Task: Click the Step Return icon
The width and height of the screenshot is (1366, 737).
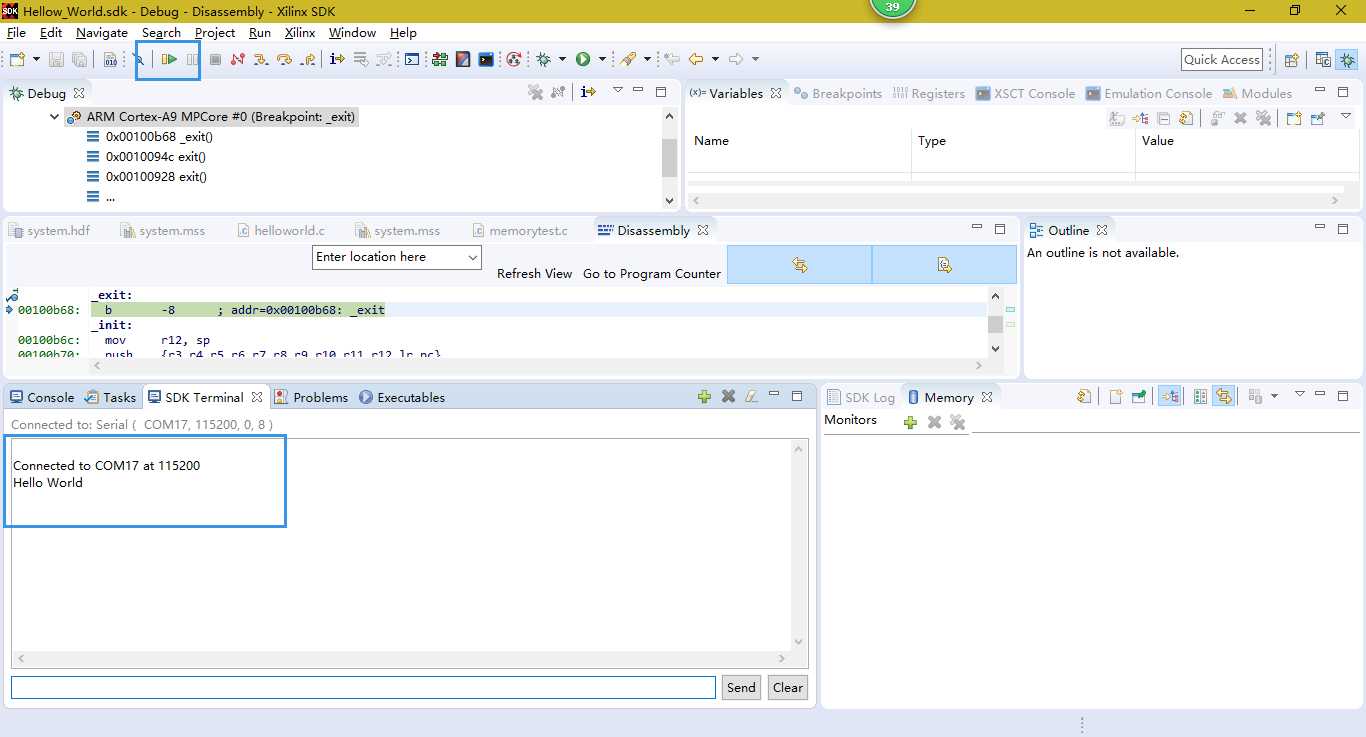Action: coord(307,60)
